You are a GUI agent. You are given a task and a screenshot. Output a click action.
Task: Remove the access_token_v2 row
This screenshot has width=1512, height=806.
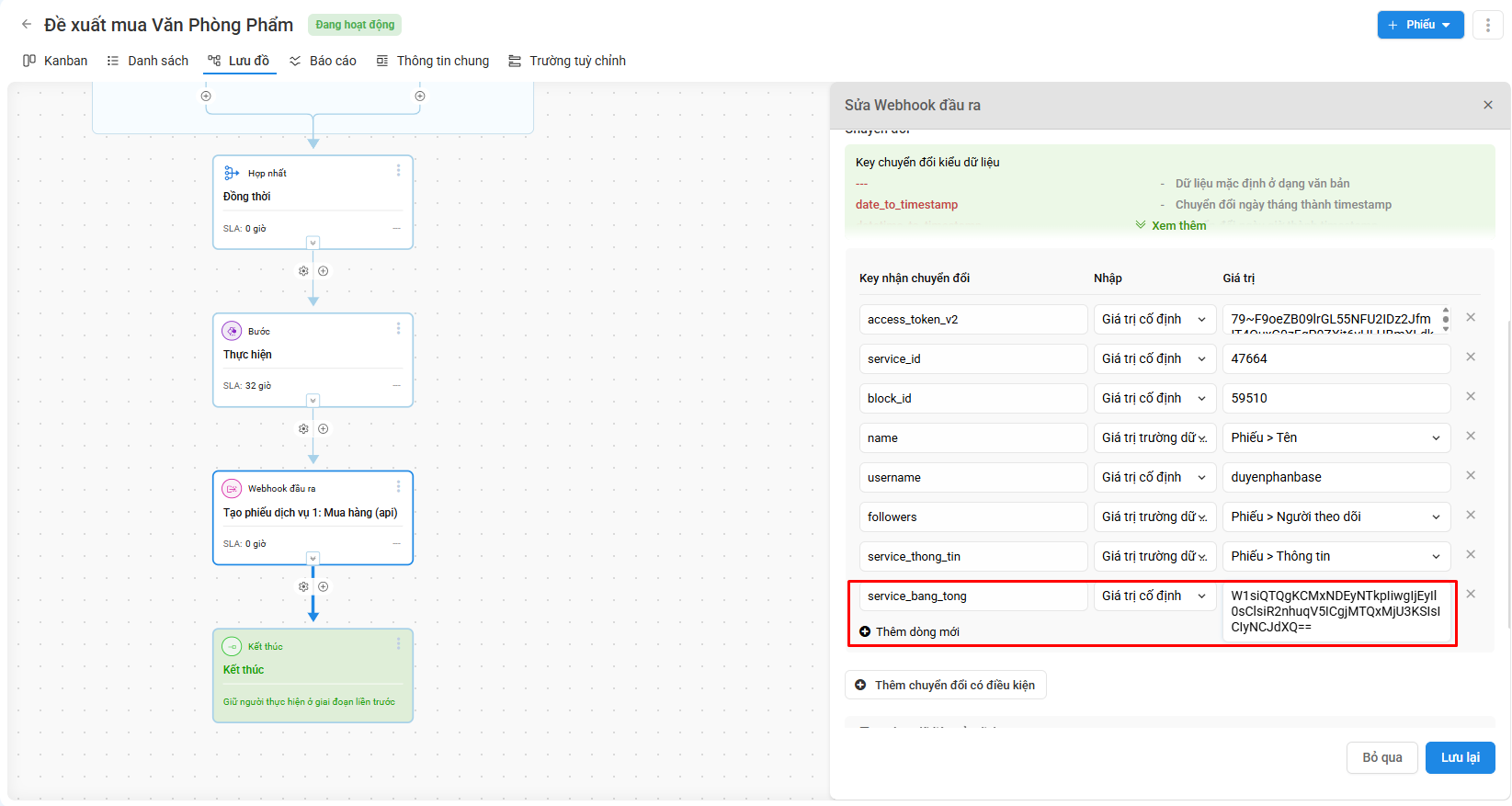click(1471, 317)
